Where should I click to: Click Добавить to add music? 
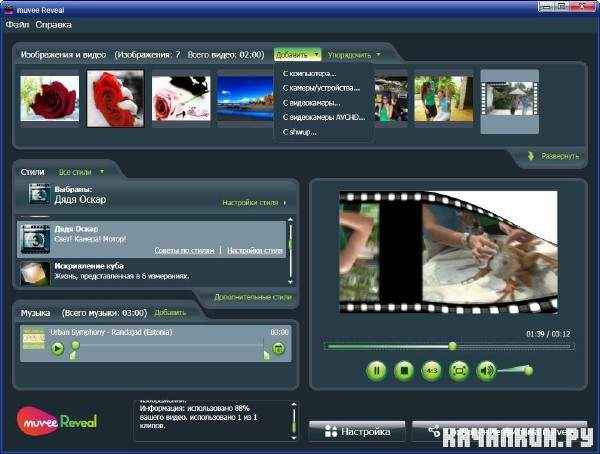click(170, 313)
